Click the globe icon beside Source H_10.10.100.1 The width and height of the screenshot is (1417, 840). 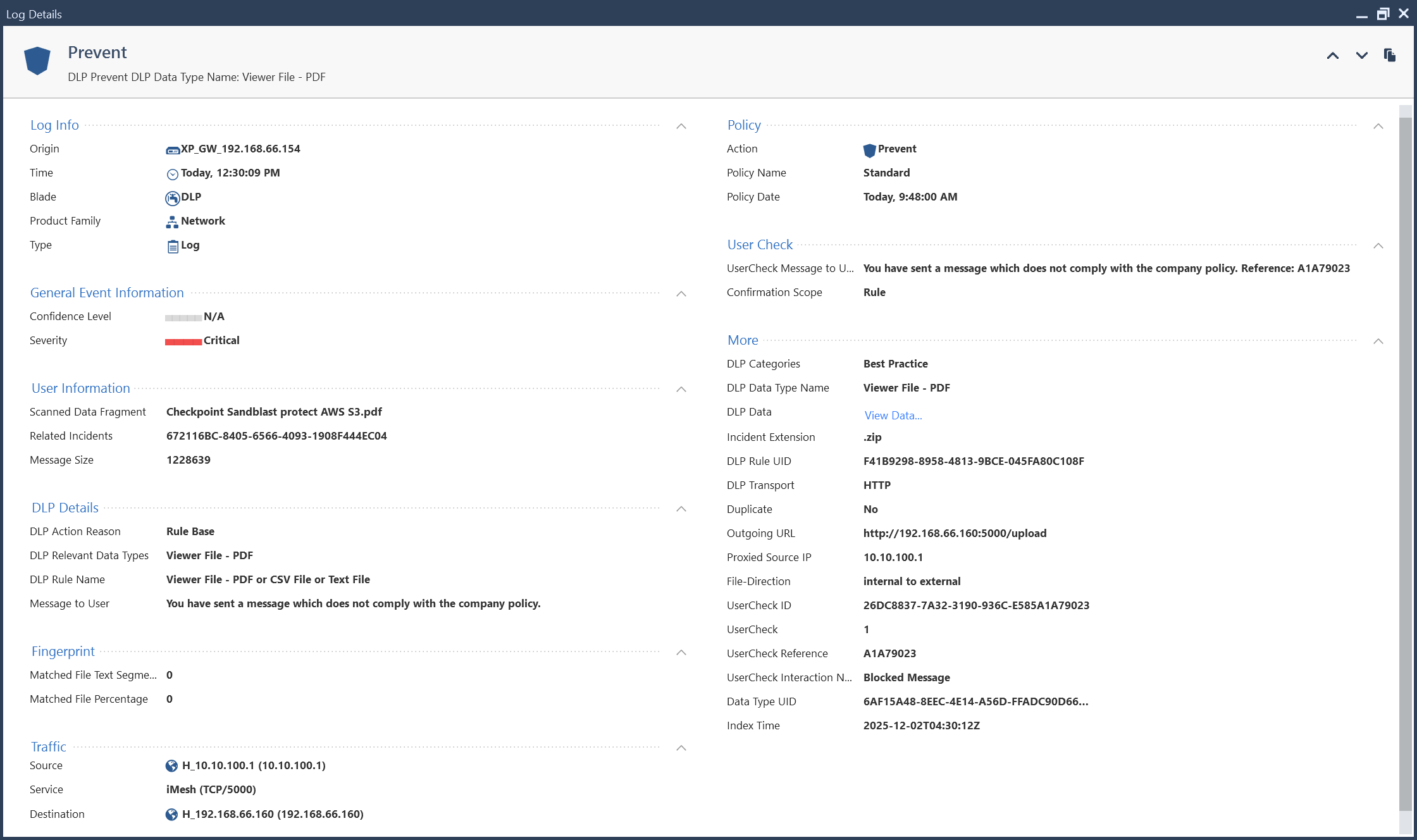171,766
